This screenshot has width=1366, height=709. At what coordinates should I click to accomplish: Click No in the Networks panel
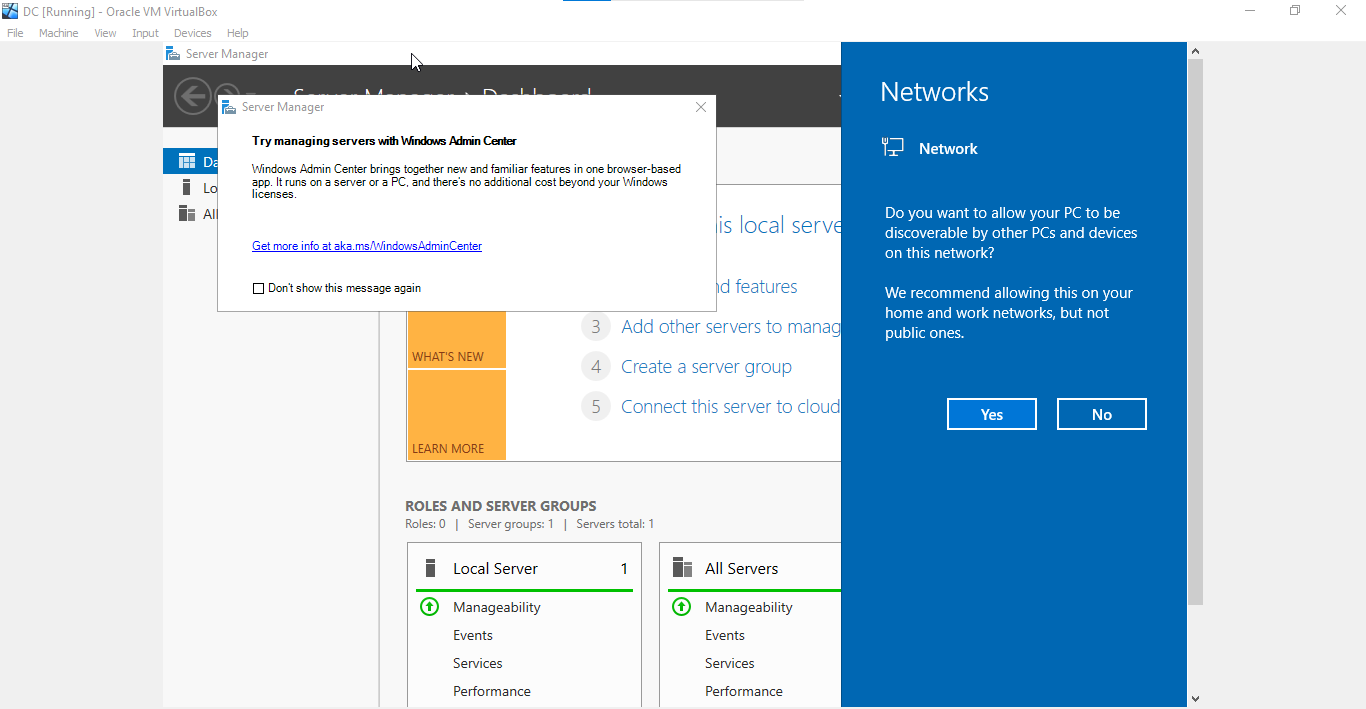click(1101, 414)
